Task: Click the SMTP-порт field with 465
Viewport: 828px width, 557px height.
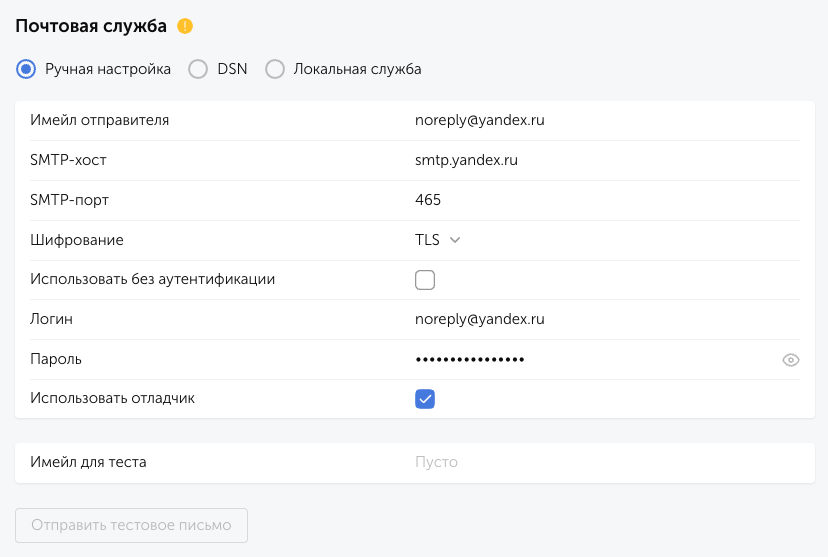Action: coord(607,200)
